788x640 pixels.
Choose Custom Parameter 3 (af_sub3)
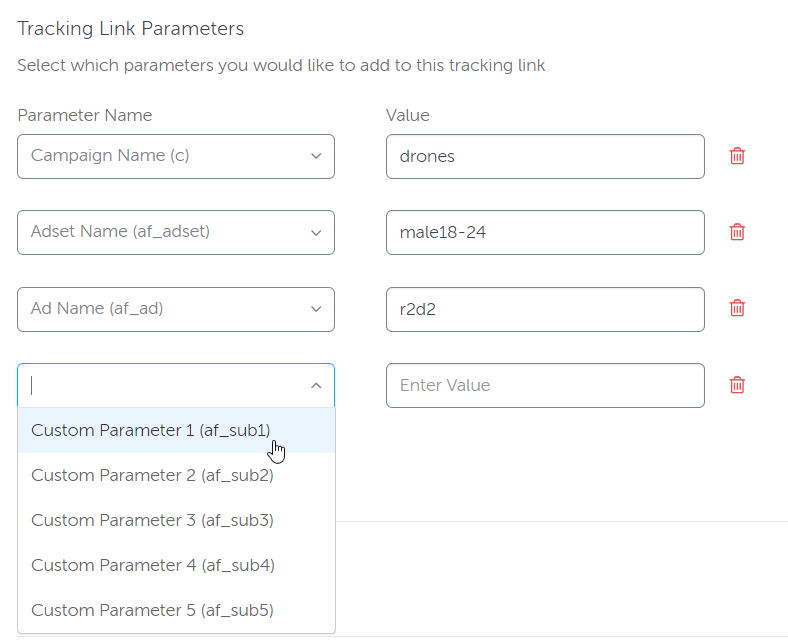click(152, 520)
